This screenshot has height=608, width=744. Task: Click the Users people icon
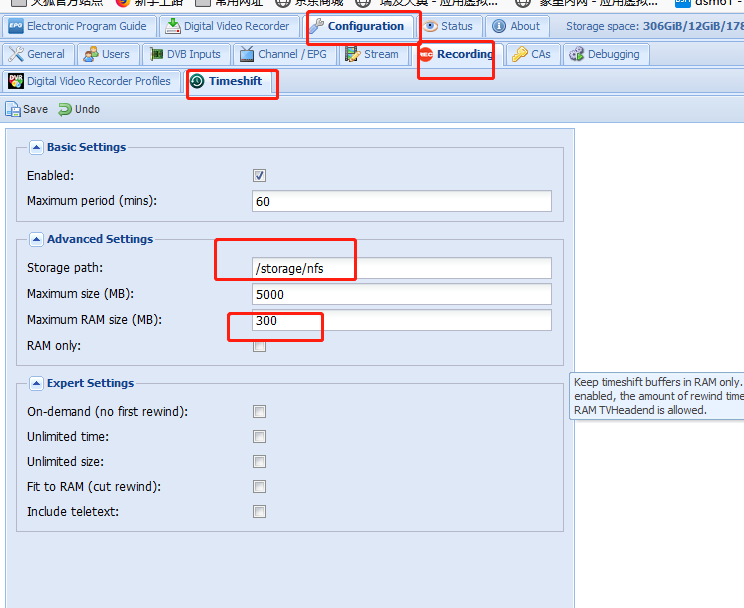[91, 54]
